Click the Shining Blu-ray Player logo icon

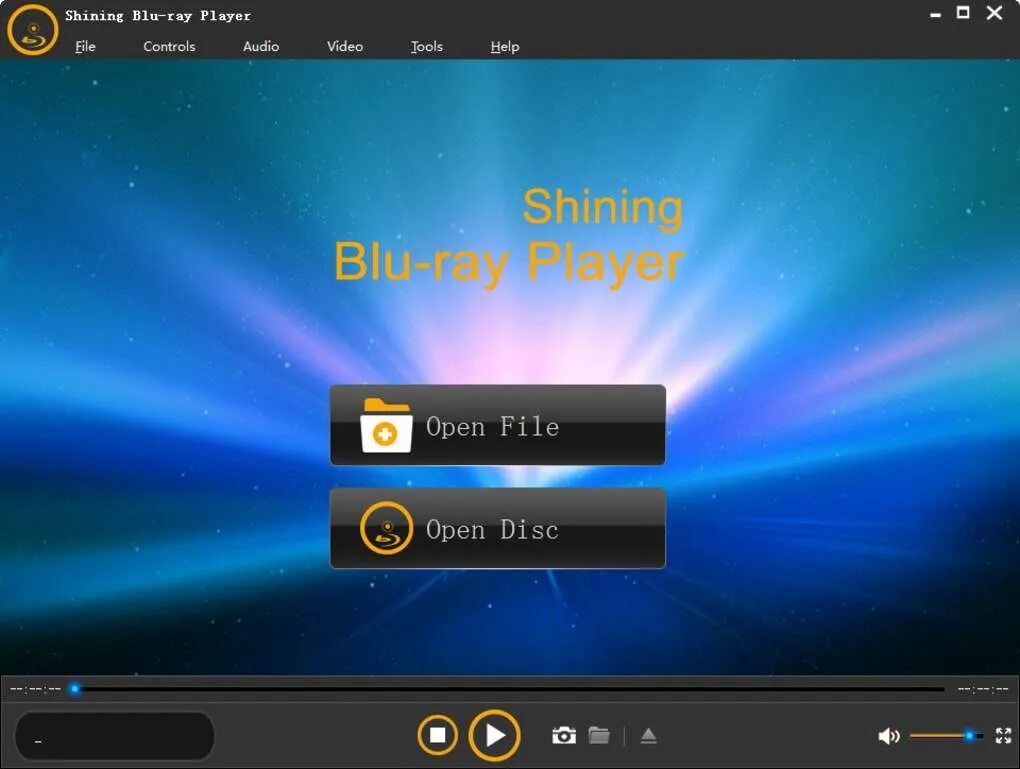pyautogui.click(x=33, y=30)
